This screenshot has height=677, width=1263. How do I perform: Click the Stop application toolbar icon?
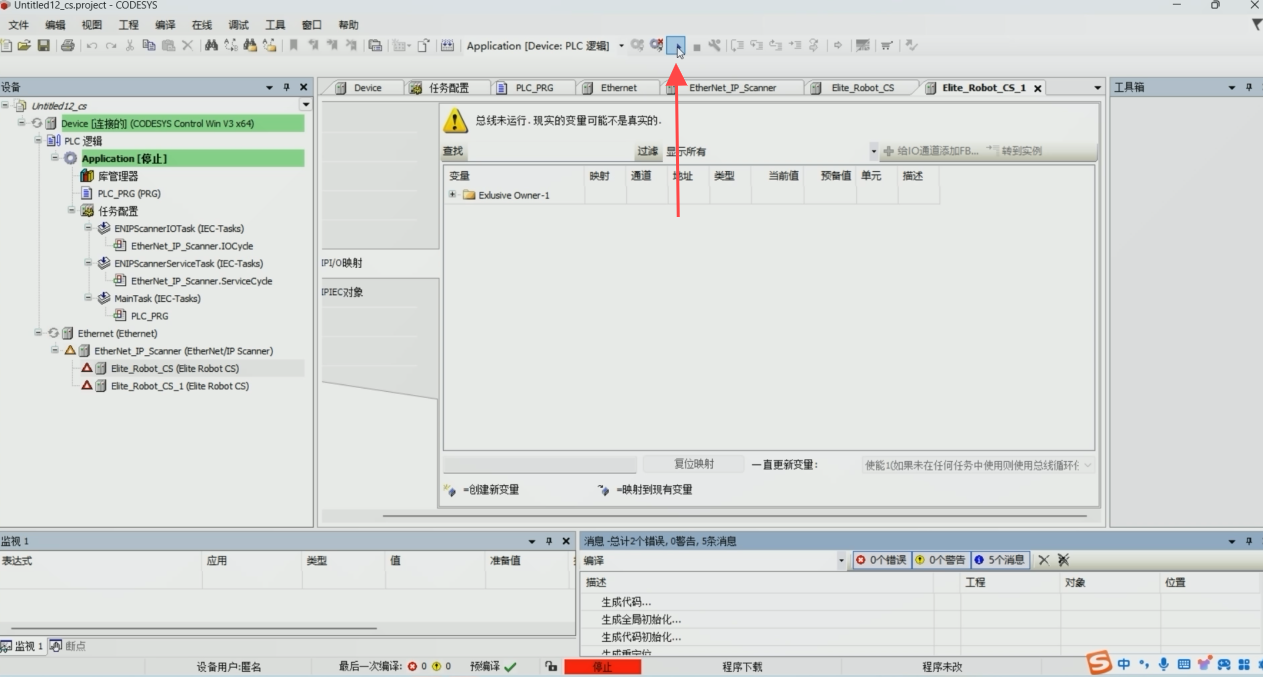point(697,46)
